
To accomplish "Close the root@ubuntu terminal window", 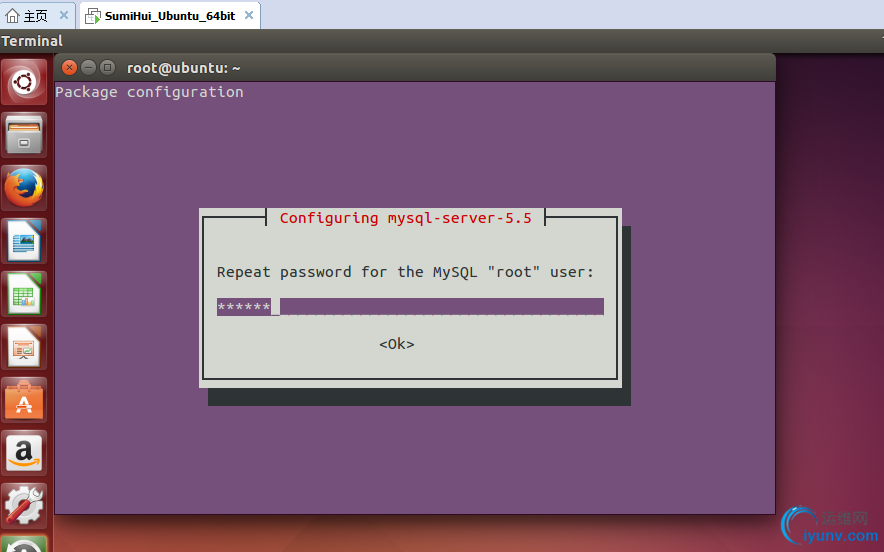I will tap(69, 68).
